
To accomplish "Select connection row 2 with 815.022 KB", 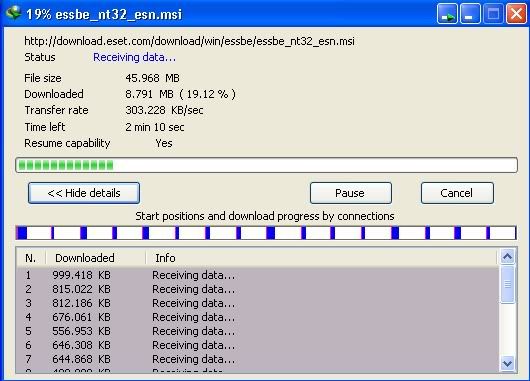I will coord(258,289).
